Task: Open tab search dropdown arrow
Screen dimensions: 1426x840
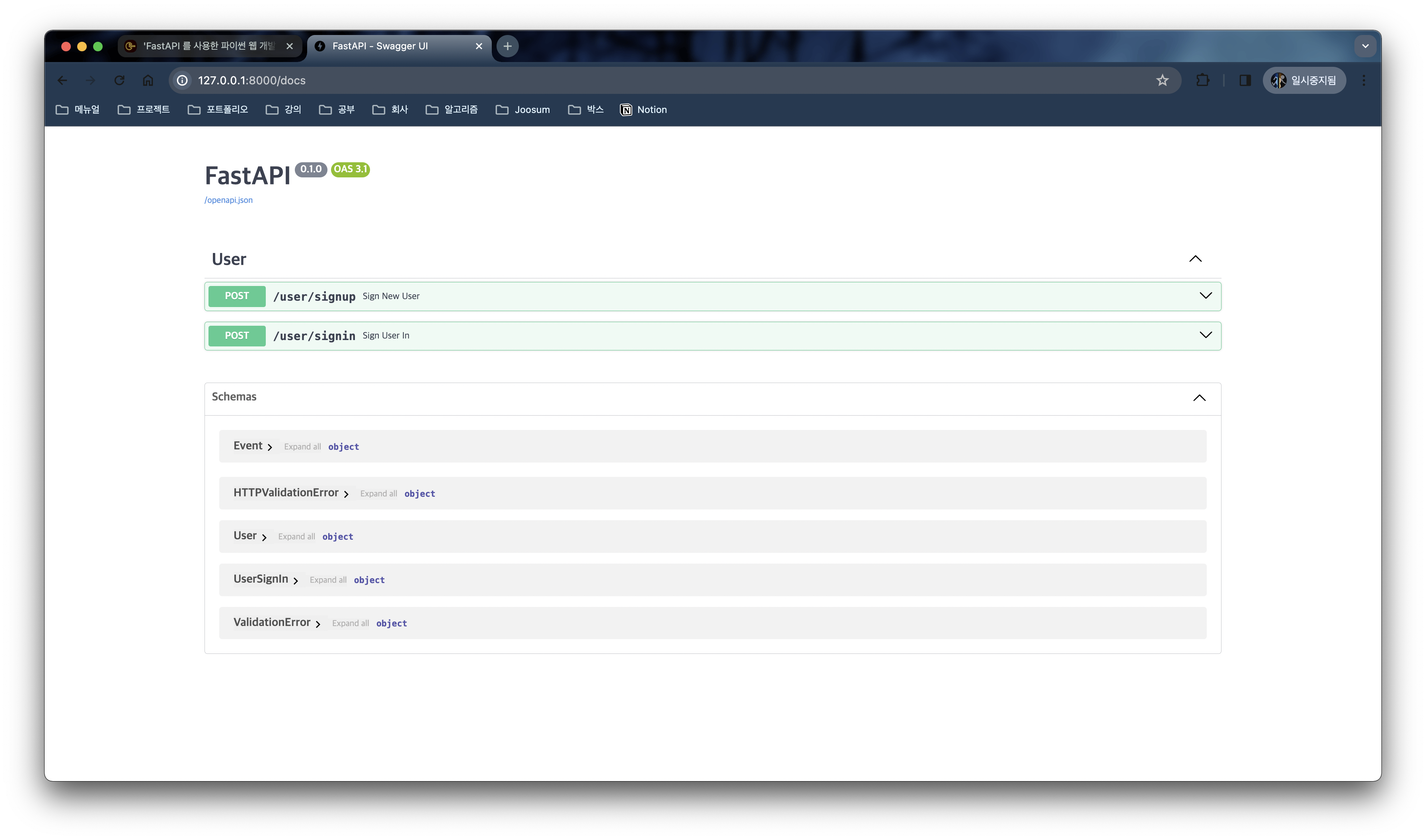Action: click(x=1365, y=46)
